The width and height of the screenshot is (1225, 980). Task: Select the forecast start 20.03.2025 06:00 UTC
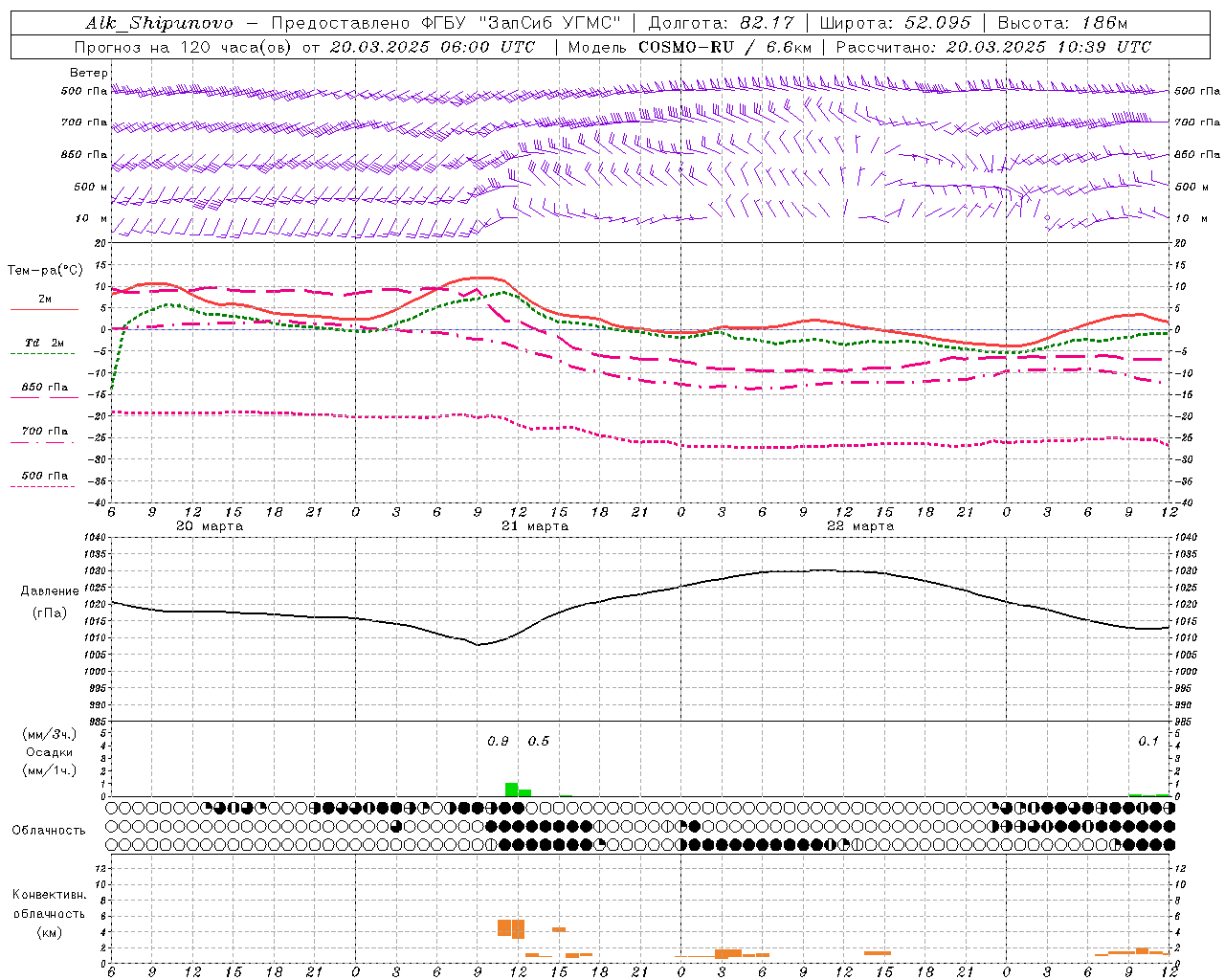tap(433, 47)
